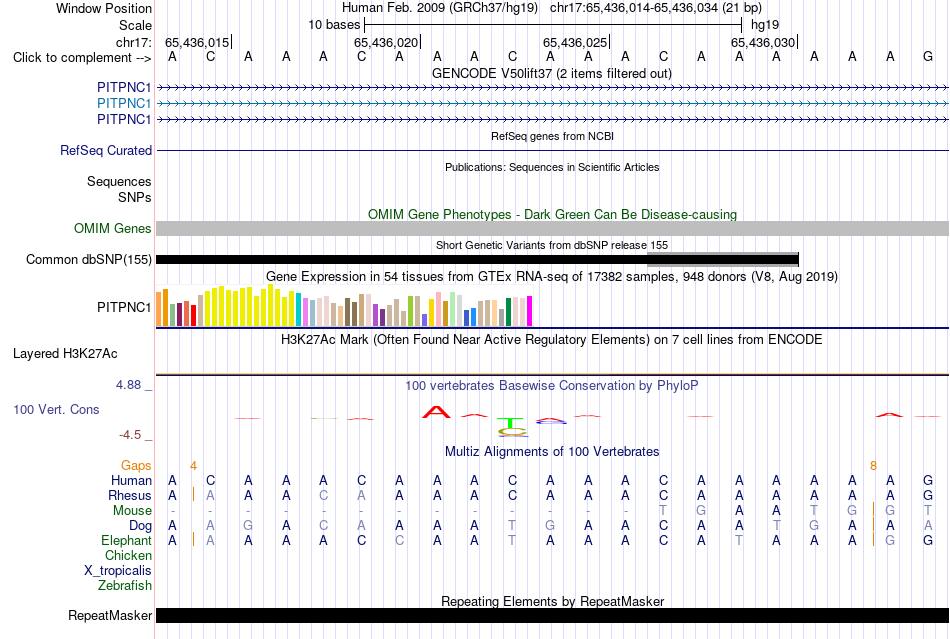Click the hg19 assembly label
Viewport: 950px width, 639px height.
click(765, 25)
